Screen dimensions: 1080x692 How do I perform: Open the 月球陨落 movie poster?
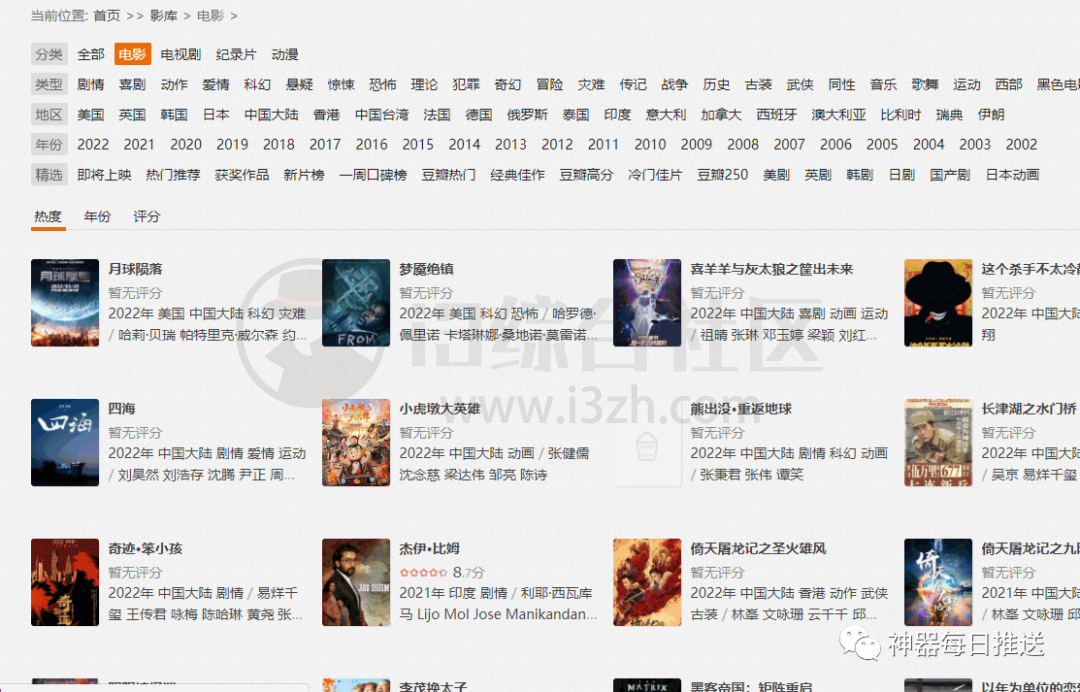tap(65, 302)
